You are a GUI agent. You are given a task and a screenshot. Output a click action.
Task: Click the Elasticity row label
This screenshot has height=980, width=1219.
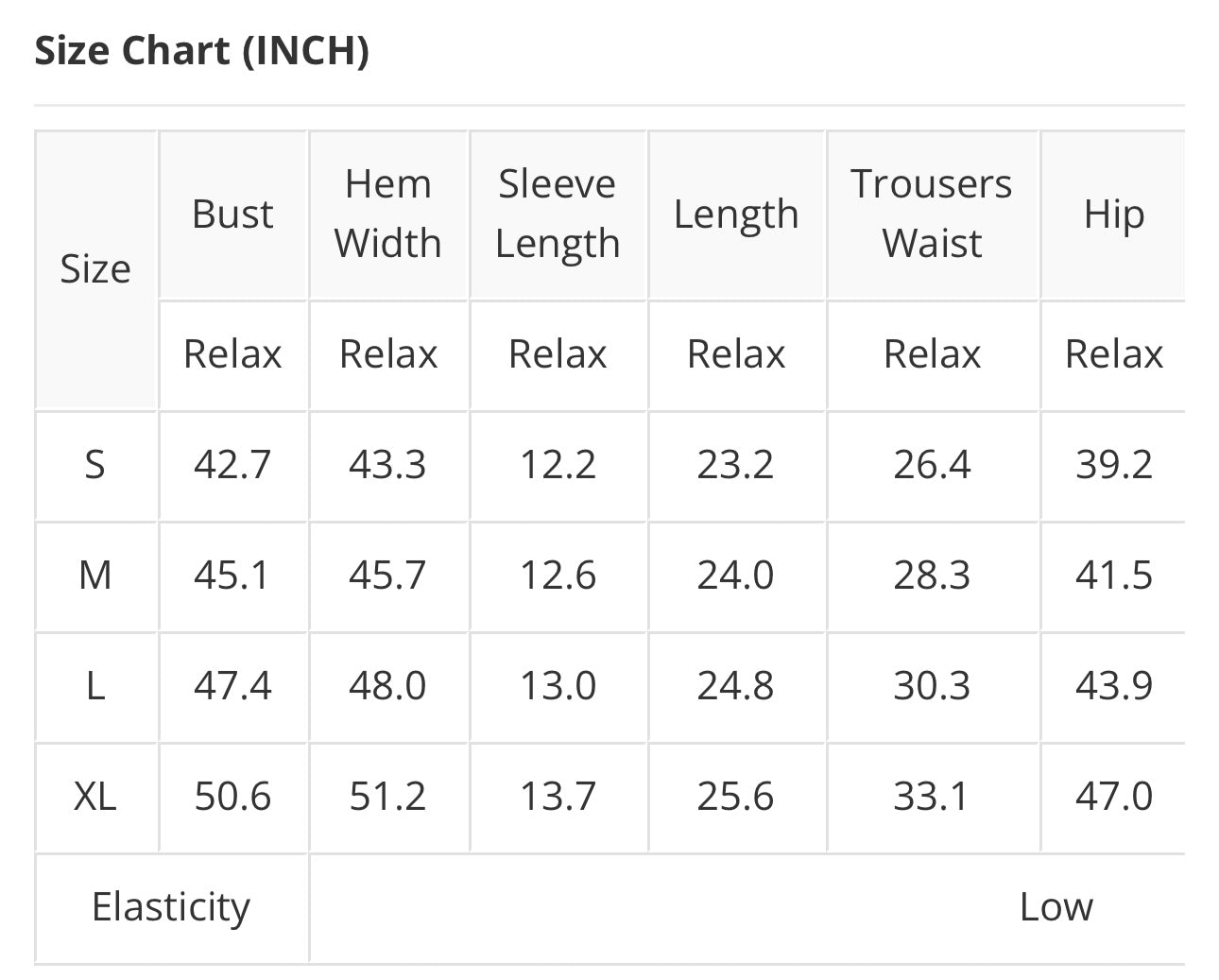point(171,908)
